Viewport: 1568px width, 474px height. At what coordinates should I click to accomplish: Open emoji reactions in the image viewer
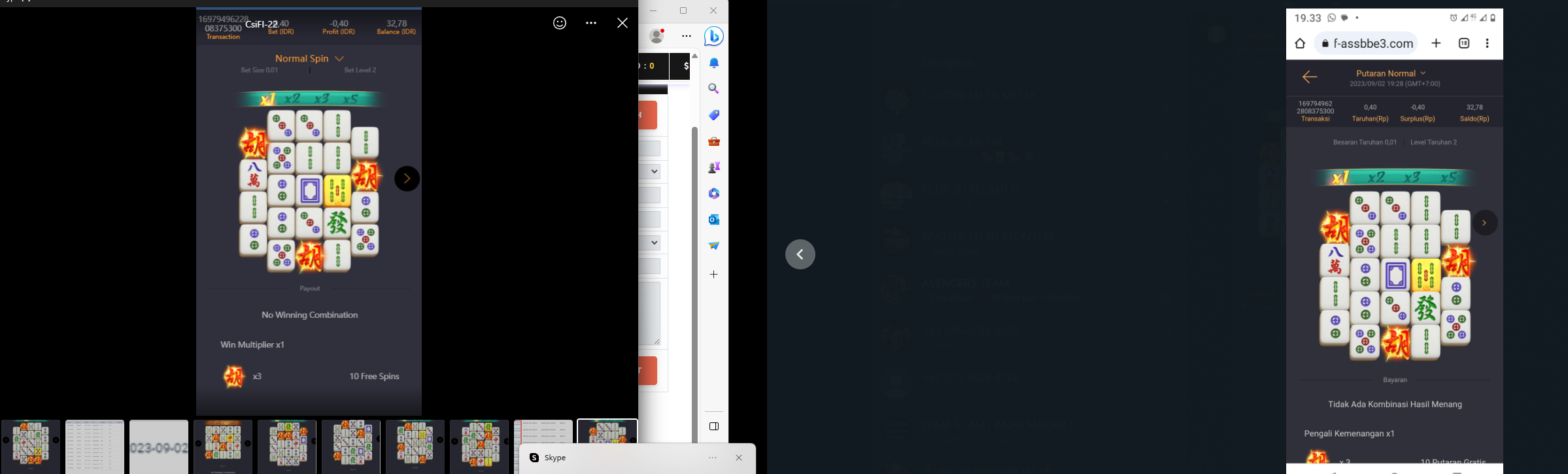click(560, 23)
